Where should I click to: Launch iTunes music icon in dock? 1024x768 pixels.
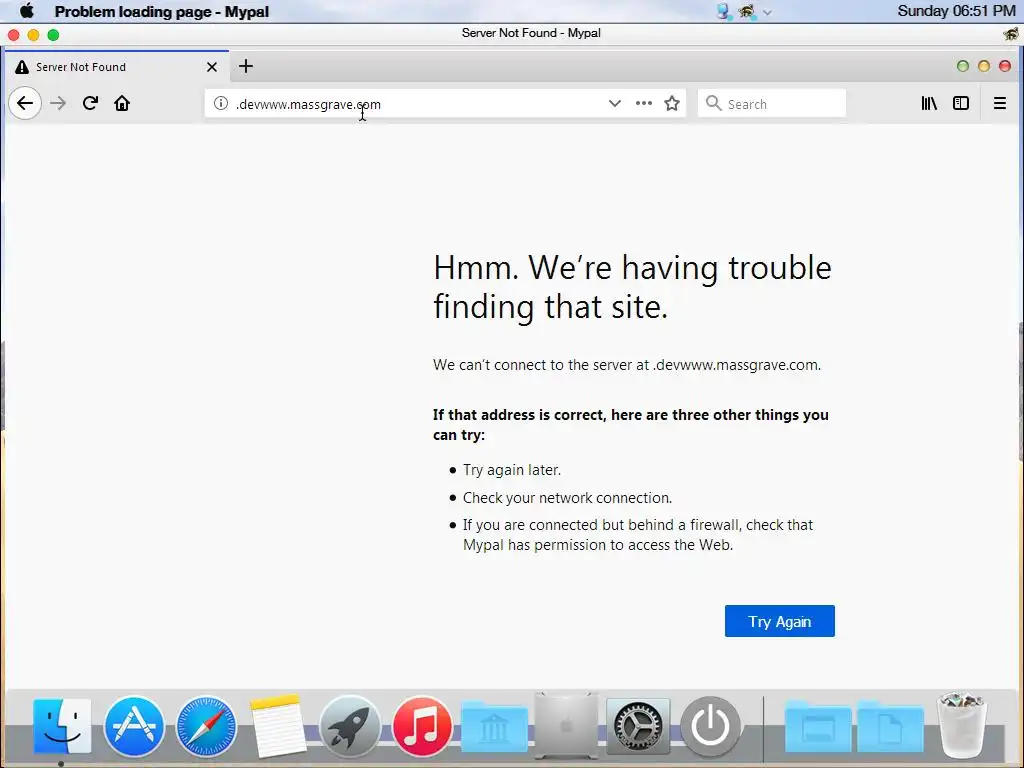422,726
